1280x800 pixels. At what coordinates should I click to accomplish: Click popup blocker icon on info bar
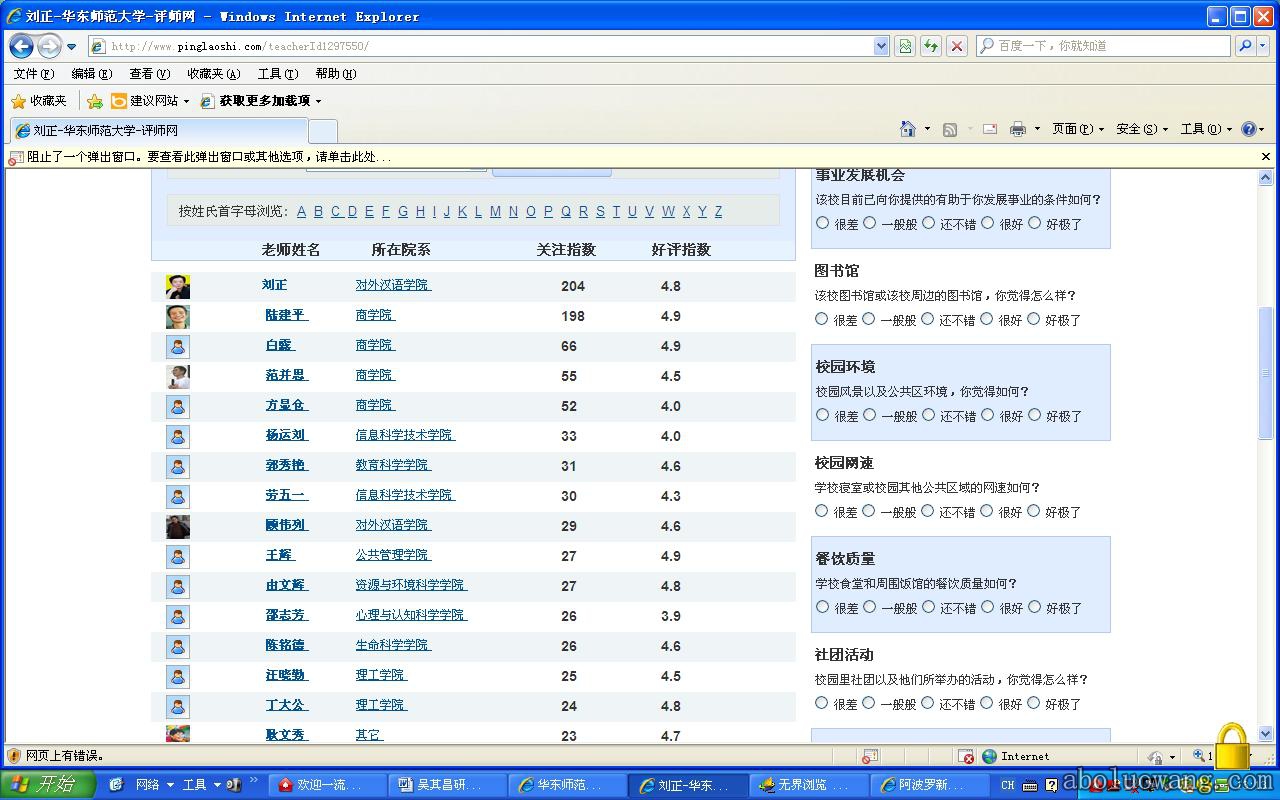point(16,157)
